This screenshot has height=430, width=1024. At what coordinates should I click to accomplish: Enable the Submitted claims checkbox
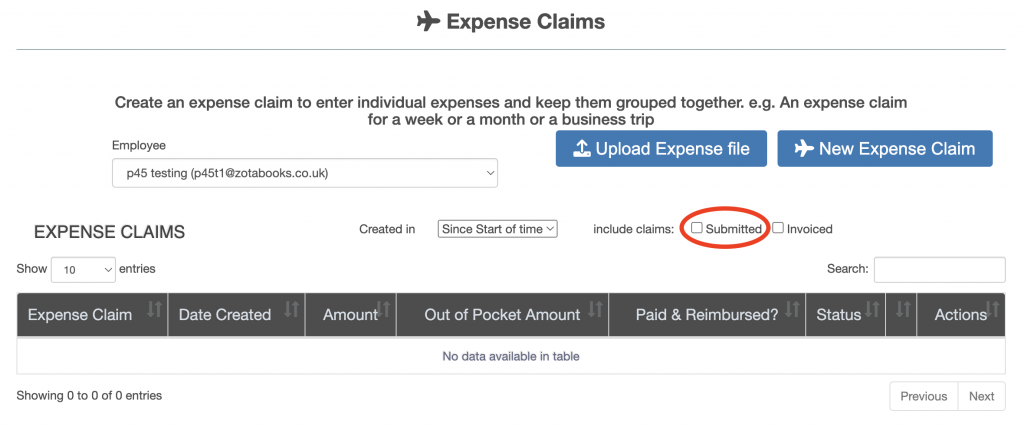pyautogui.click(x=697, y=229)
